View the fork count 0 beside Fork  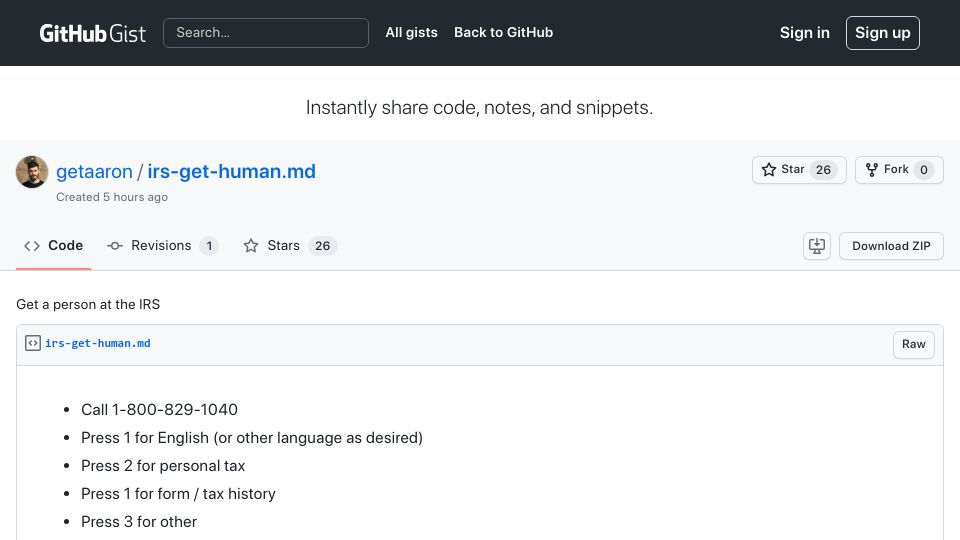point(923,170)
